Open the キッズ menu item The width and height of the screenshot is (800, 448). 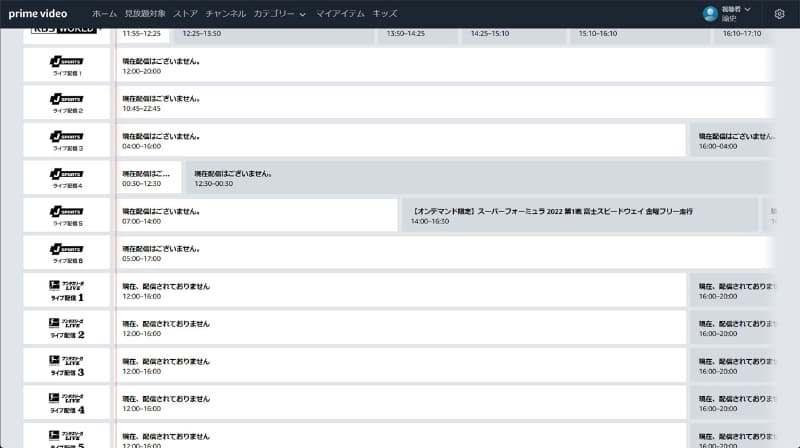(x=385, y=14)
